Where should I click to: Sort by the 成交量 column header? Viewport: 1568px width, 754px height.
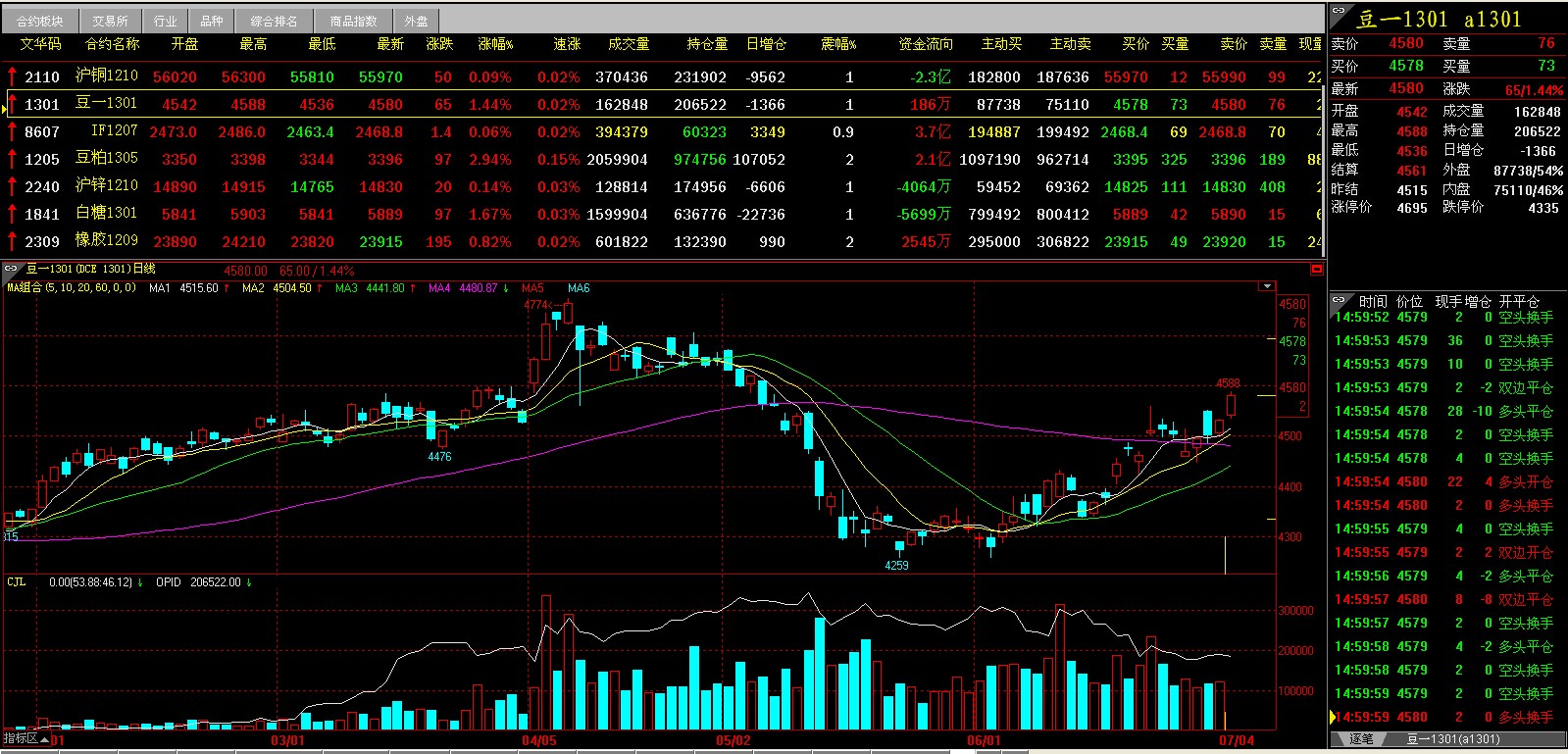[x=629, y=44]
